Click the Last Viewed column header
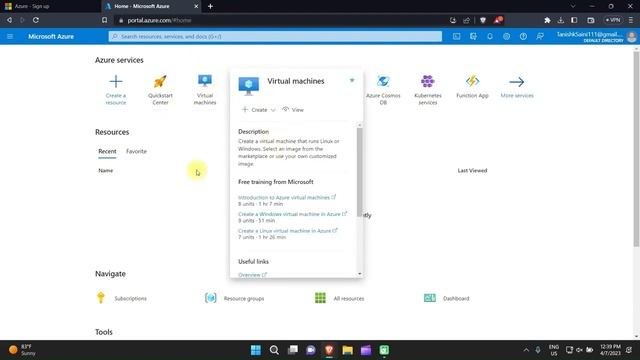This screenshot has height=360, width=640. point(472,170)
